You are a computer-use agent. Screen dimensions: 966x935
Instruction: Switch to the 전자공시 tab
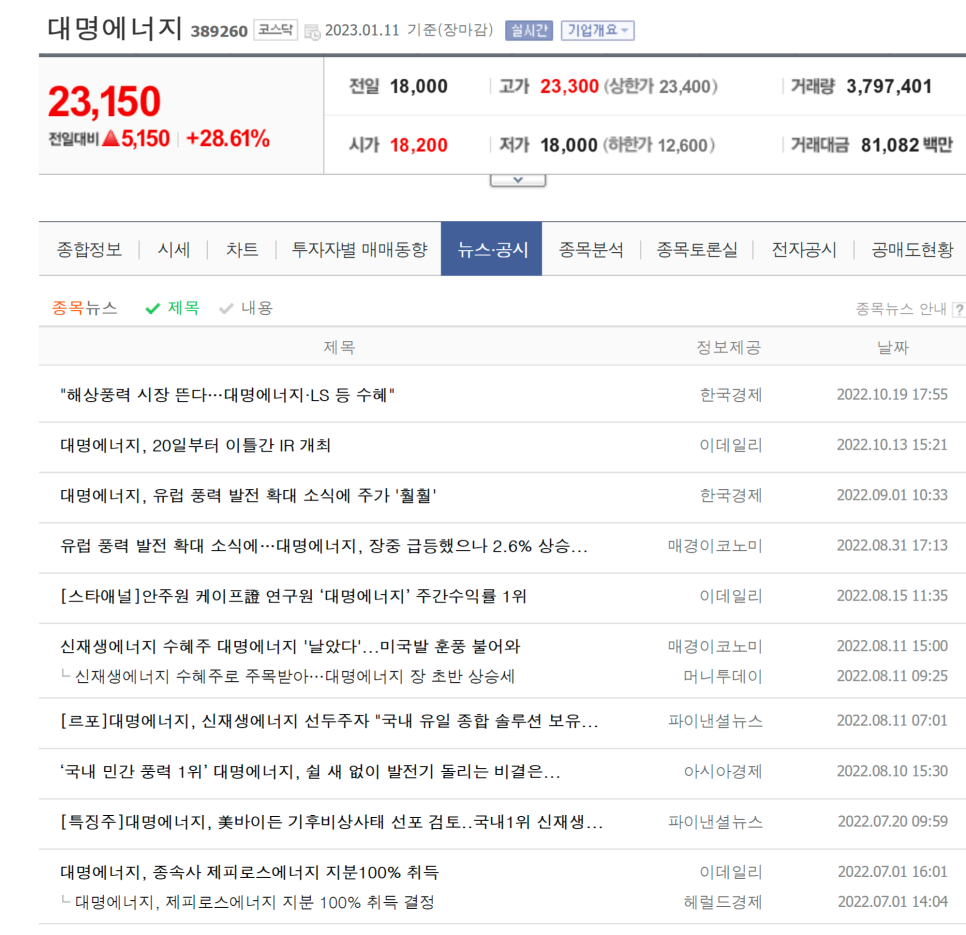tap(804, 249)
